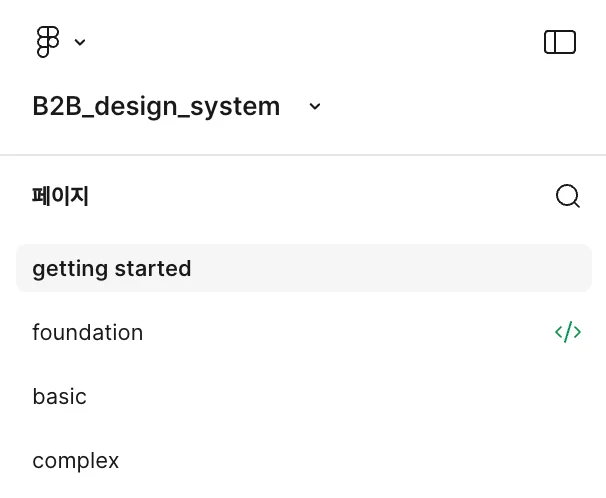Open page search with the magnifier icon
Viewport: 606px width, 498px height.
click(567, 196)
